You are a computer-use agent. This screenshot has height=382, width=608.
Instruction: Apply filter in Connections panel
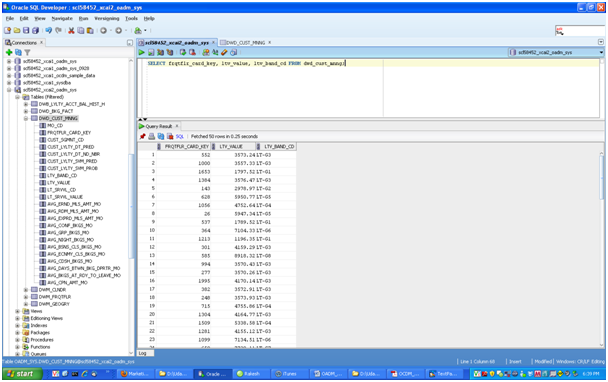pos(27,52)
